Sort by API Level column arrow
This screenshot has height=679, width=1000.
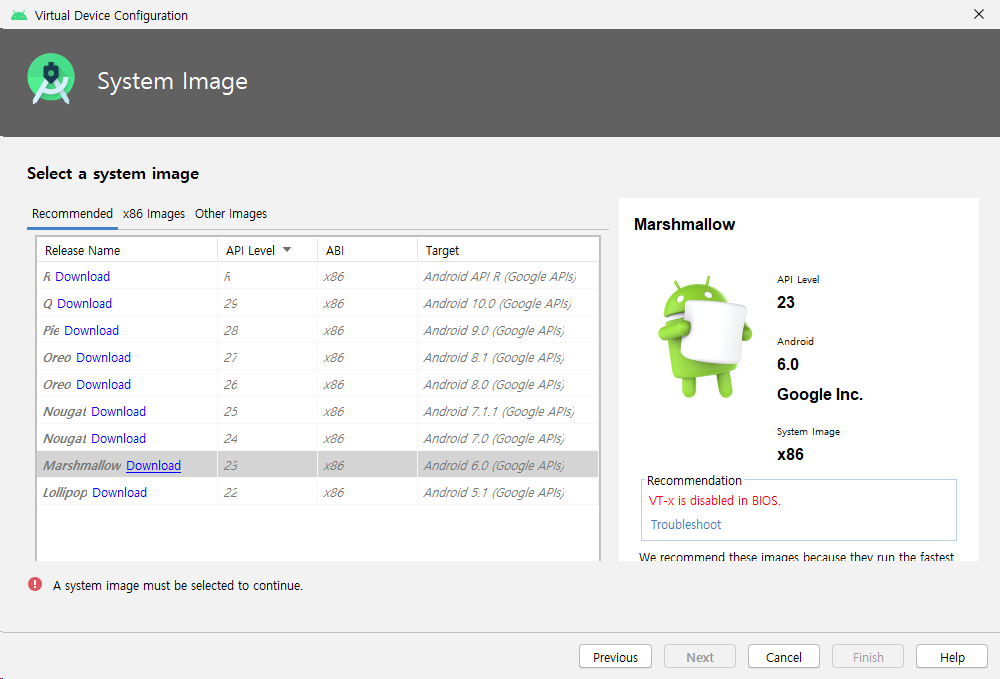pos(287,250)
